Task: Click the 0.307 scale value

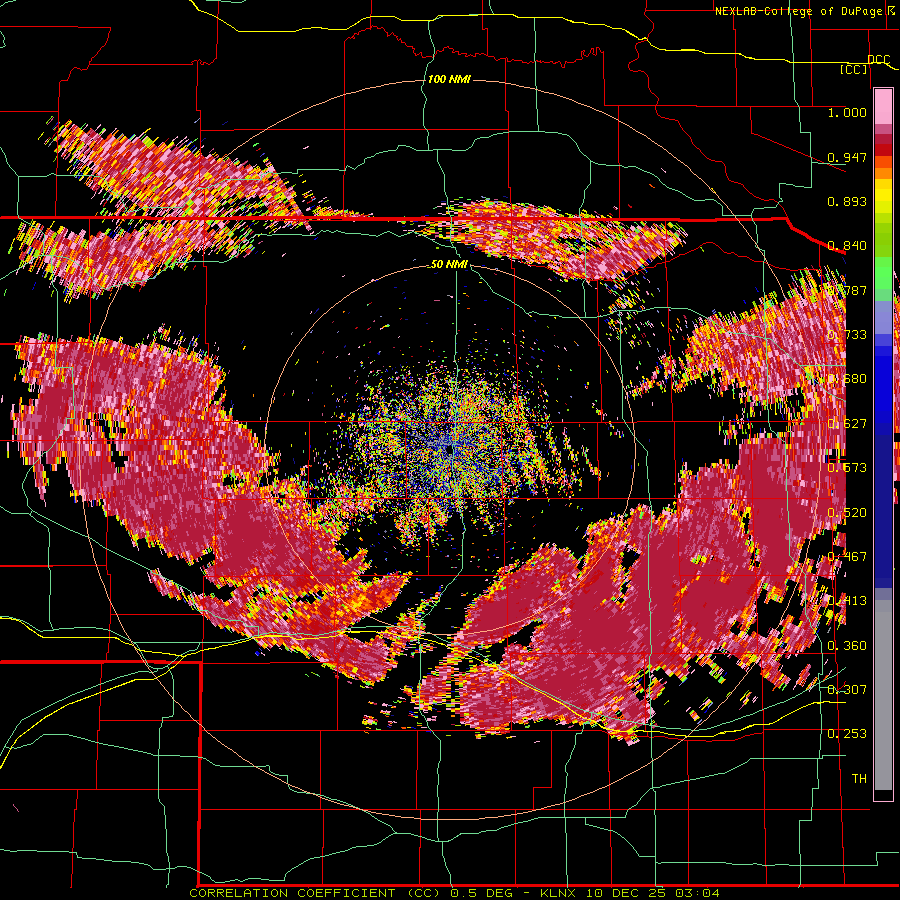Action: coord(847,689)
